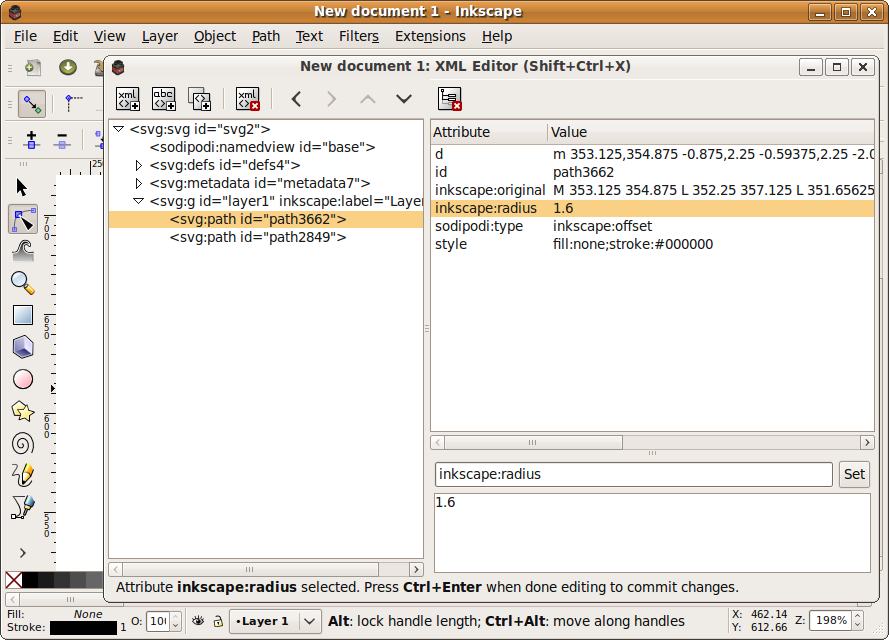Click the attribute value text area
The height and width of the screenshot is (640, 889).
tap(652, 533)
